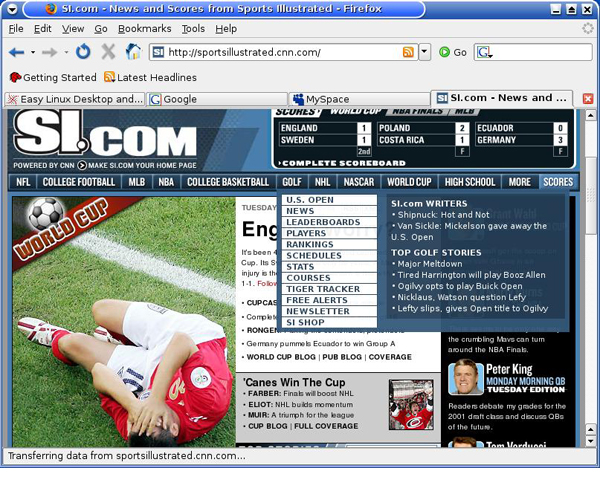The height and width of the screenshot is (480, 600).
Task: Expand the Back button history arrow
Action: point(33,52)
